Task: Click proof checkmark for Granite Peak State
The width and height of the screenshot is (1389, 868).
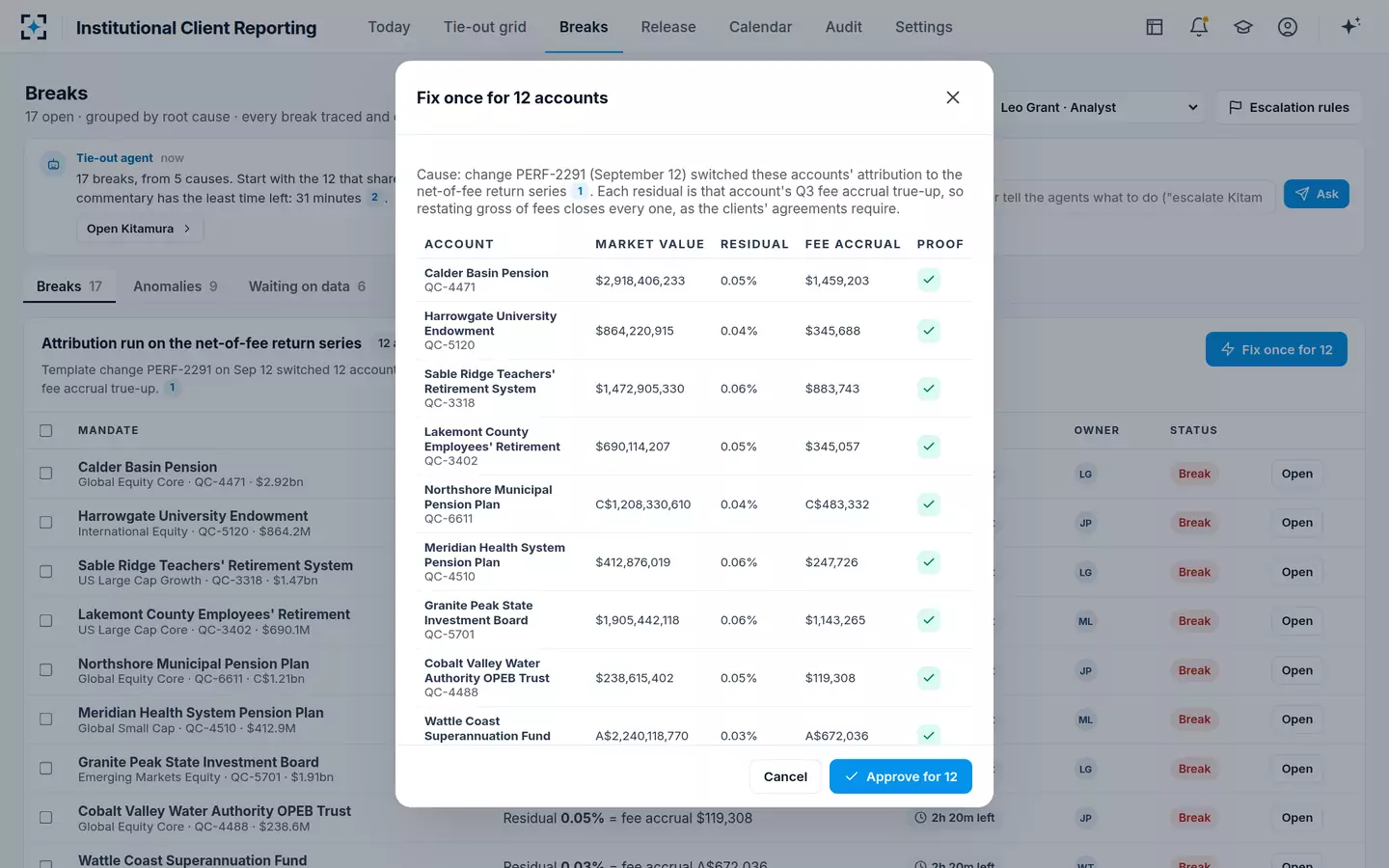Action: pyautogui.click(x=929, y=620)
